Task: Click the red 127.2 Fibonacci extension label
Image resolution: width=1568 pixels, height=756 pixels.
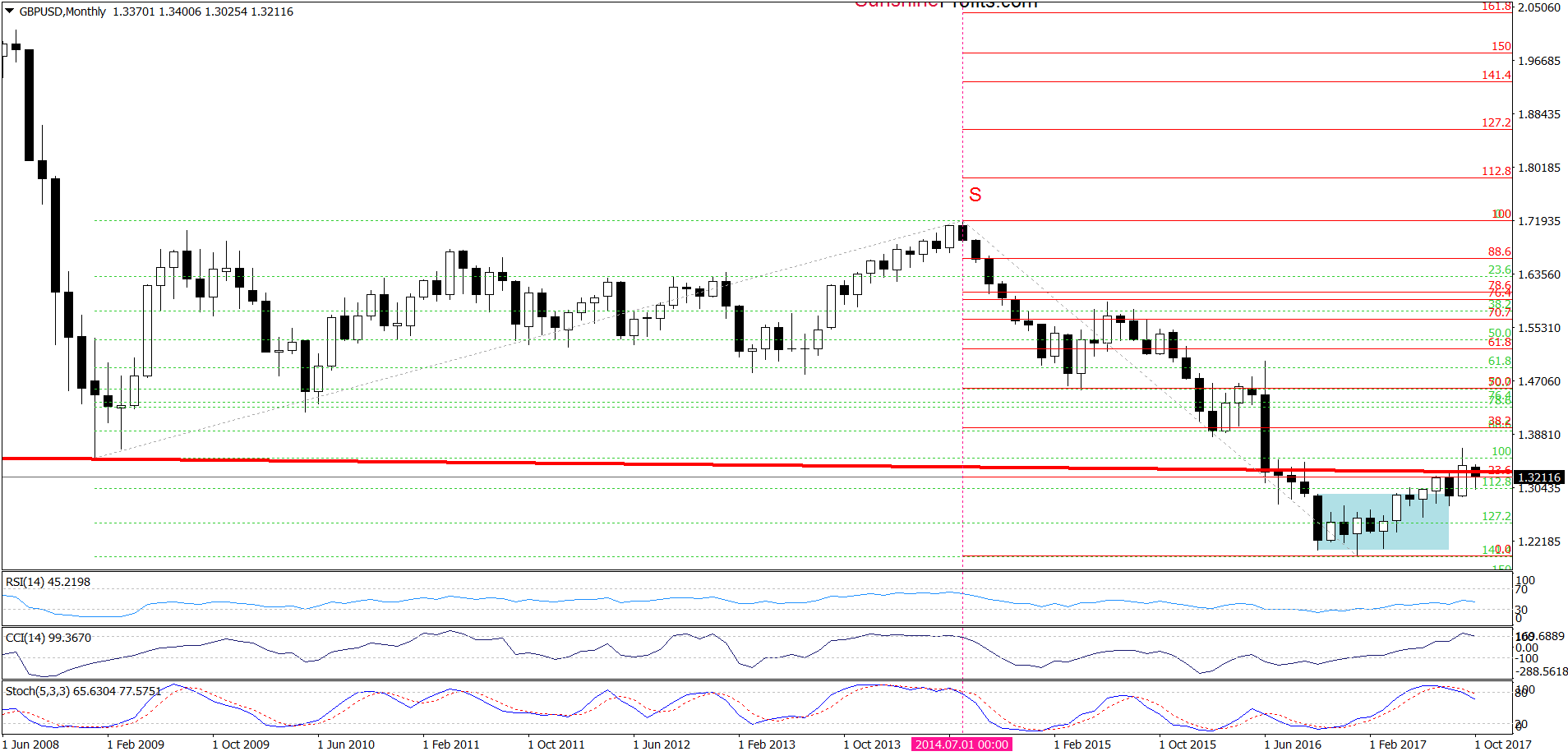Action: pos(1496,122)
